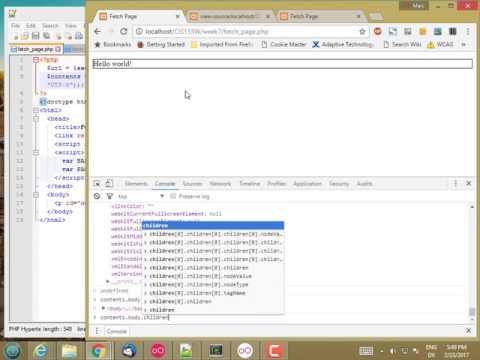The height and width of the screenshot is (360, 480).
Task: Expand the __proto__ object triangle in console
Action: pos(108,282)
